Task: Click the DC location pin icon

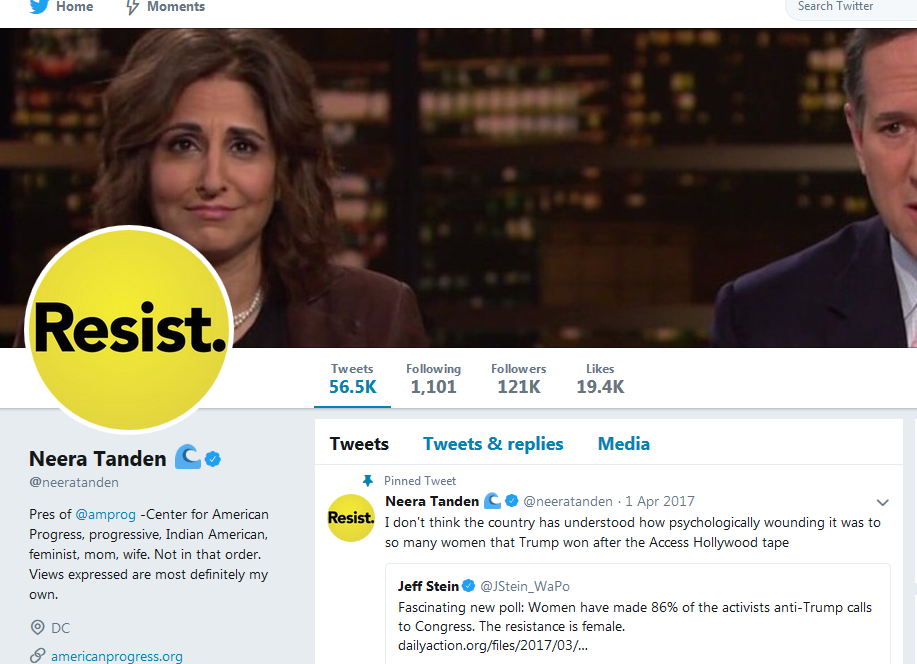Action: pyautogui.click(x=37, y=628)
